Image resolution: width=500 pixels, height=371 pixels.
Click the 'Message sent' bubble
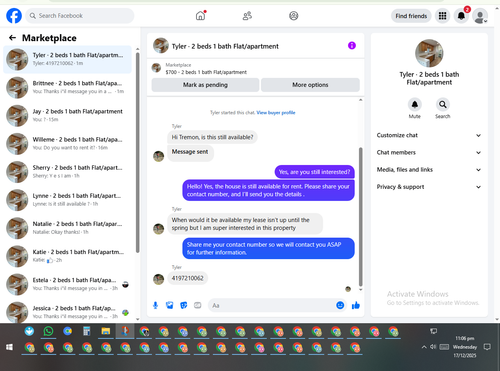click(x=190, y=153)
